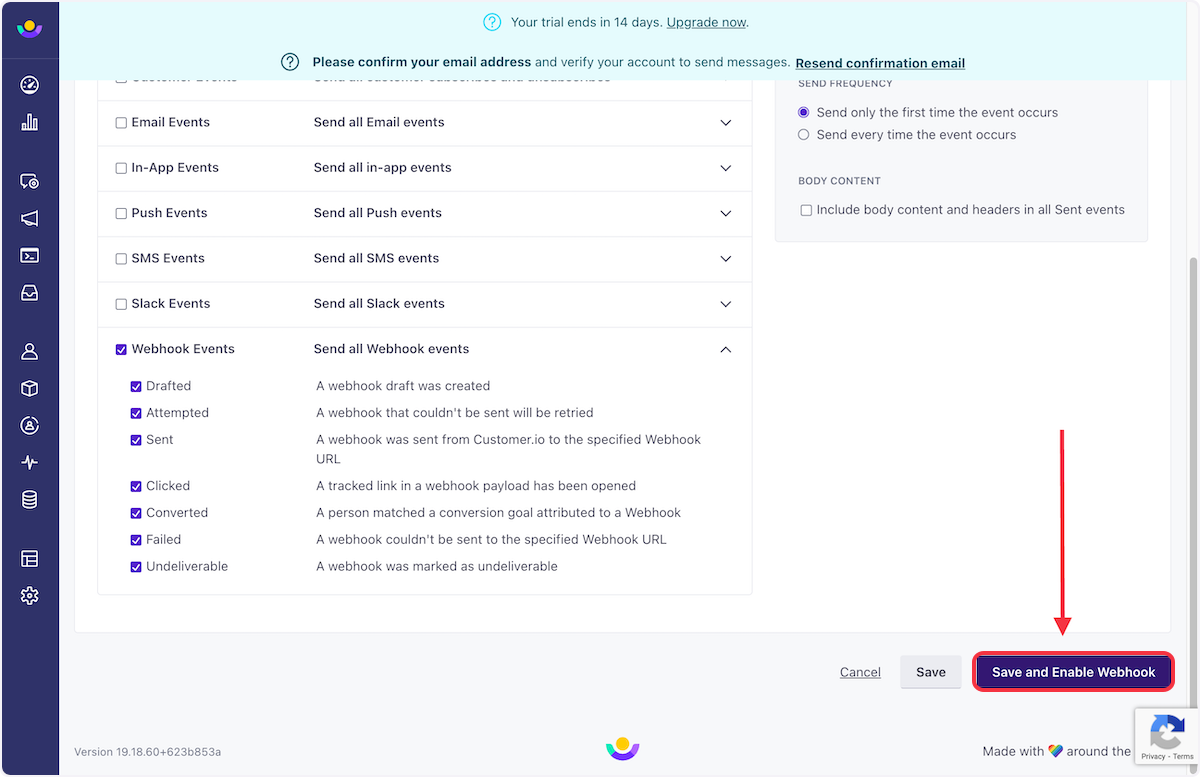Open the activity pulse icon
The image size is (1200, 777).
point(29,462)
